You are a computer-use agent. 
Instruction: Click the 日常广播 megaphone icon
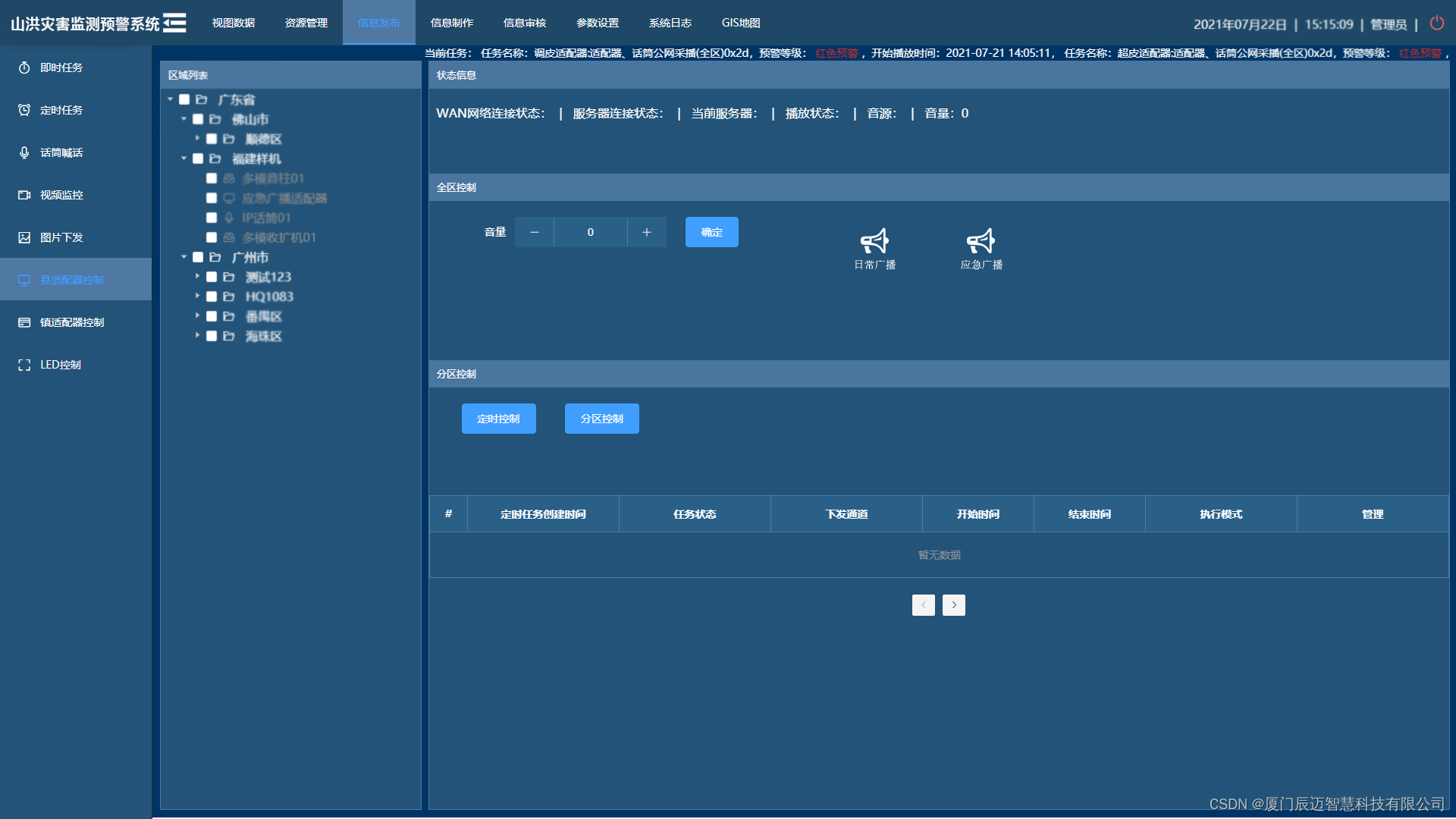[x=874, y=242]
